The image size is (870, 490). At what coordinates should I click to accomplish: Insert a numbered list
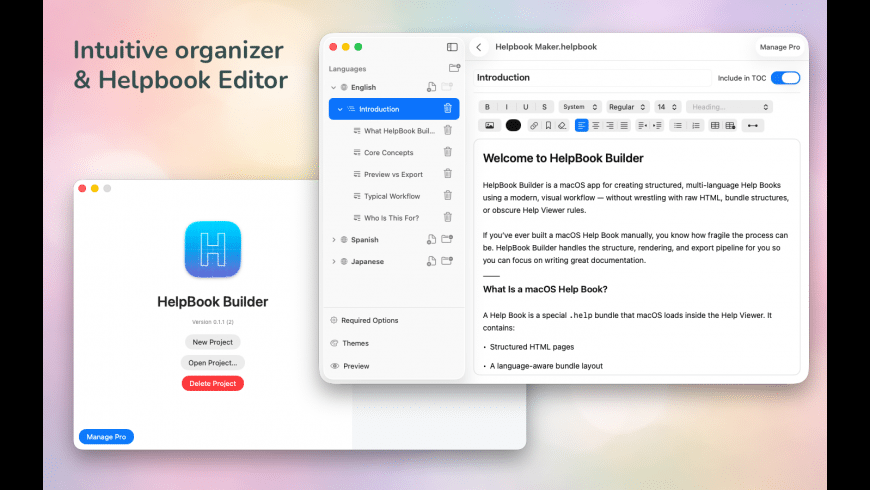pyautogui.click(x=696, y=125)
